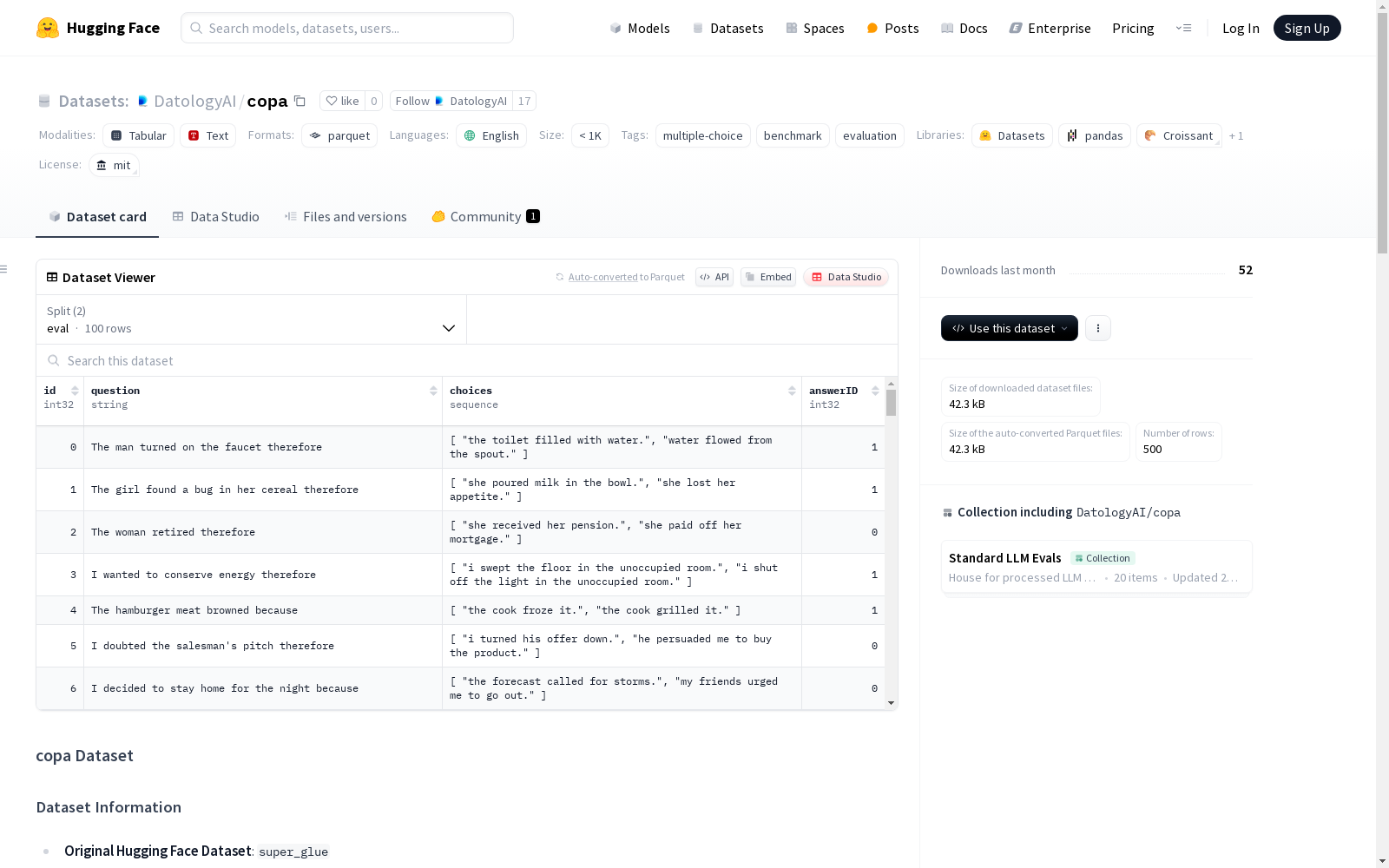Click the <1K size tag
1389x868 pixels.
click(x=590, y=135)
